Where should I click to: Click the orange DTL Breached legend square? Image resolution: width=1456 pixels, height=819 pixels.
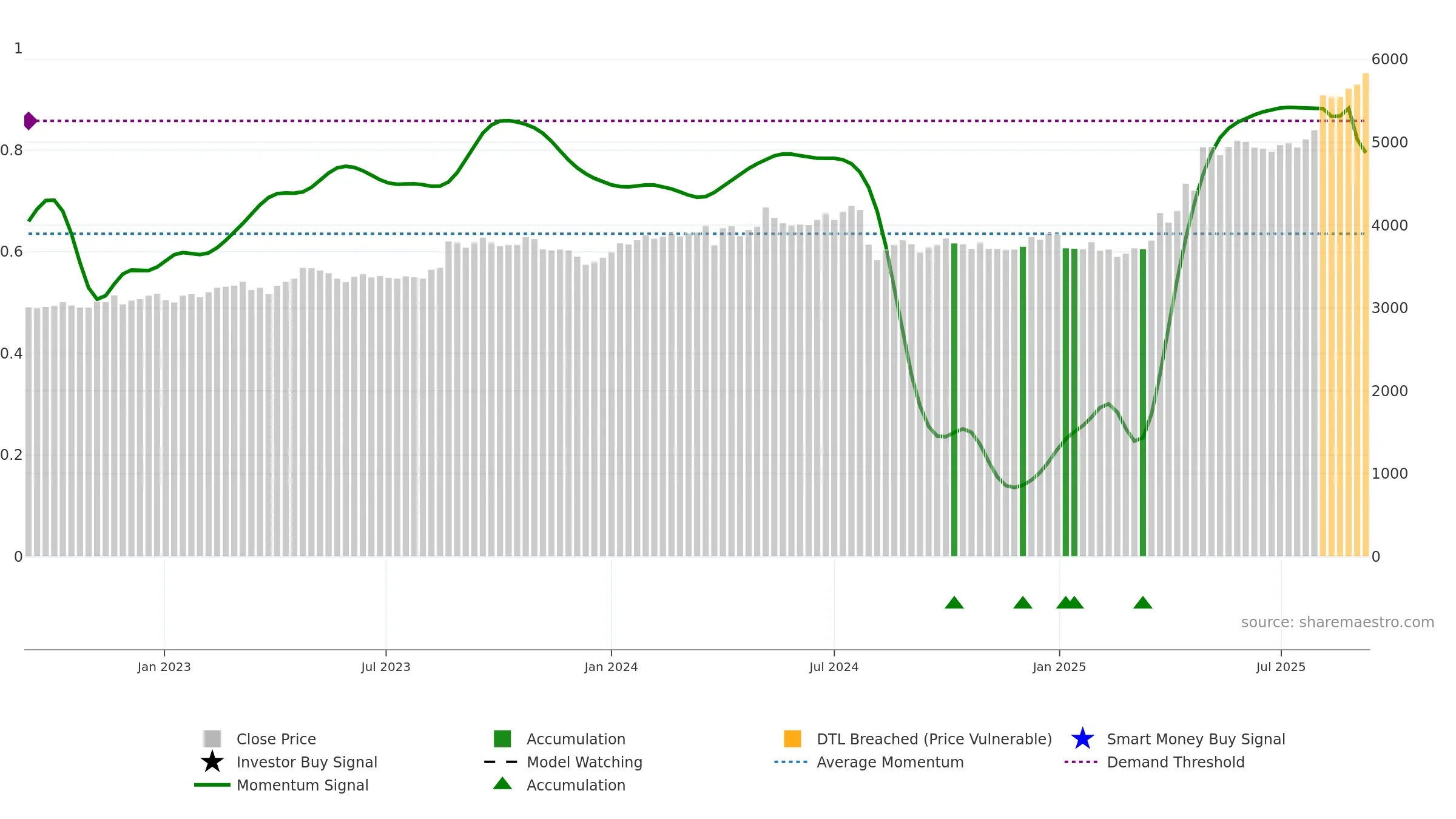coord(792,738)
